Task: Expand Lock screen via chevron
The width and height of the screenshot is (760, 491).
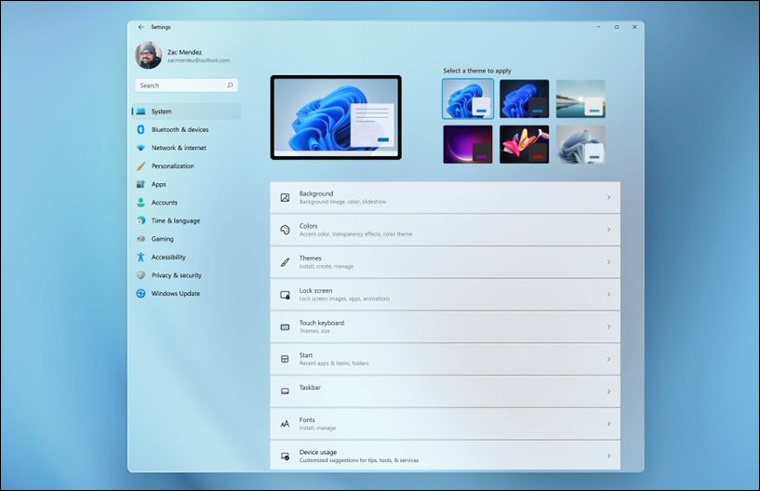Action: [609, 294]
